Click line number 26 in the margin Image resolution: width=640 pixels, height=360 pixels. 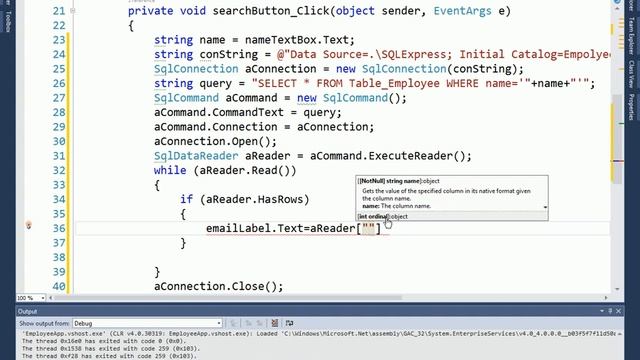click(x=59, y=83)
